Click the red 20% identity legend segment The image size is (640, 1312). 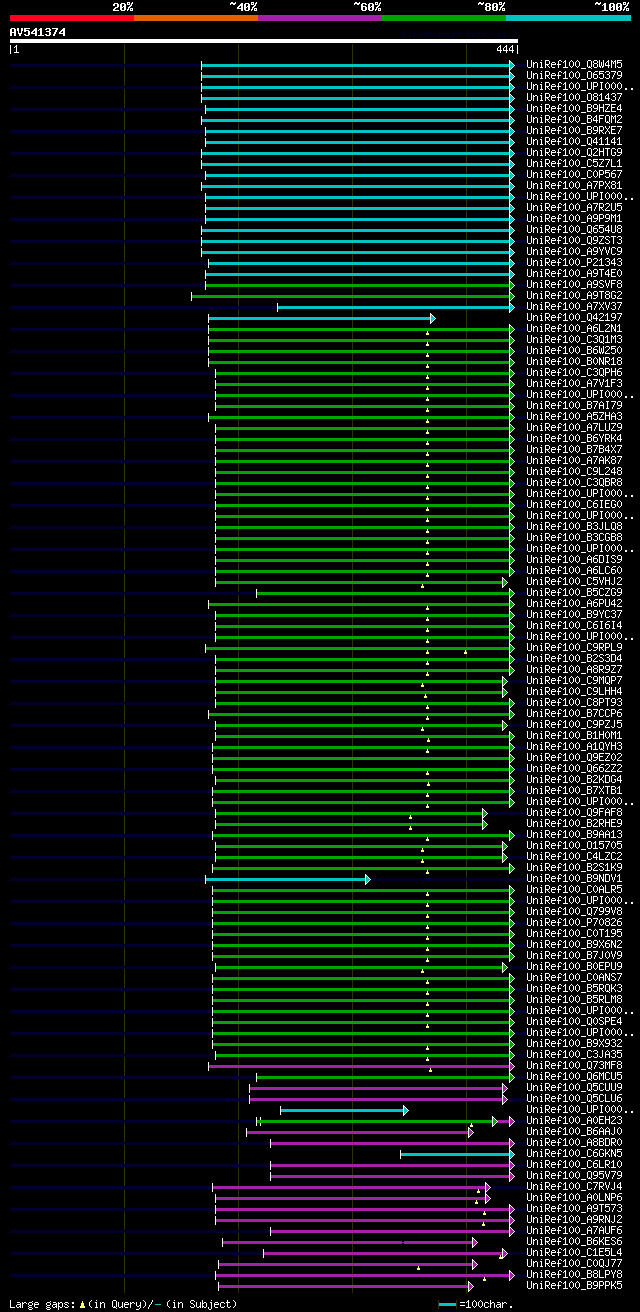(71, 18)
